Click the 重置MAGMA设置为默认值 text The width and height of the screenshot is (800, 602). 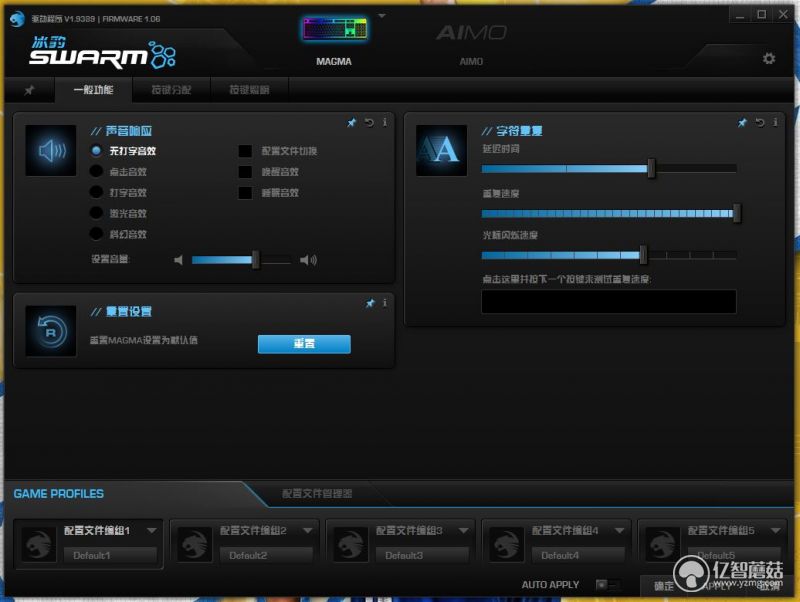click(144, 340)
